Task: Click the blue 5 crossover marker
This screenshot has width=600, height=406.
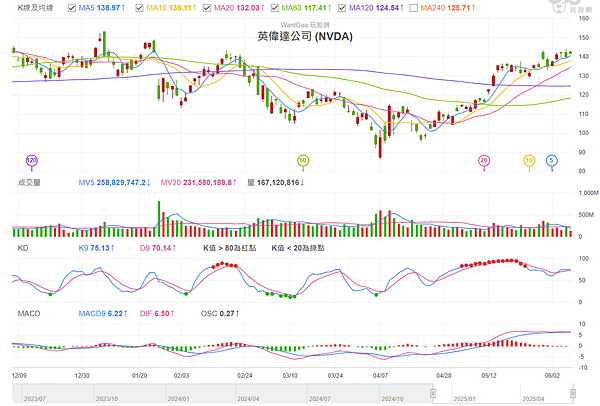Action: (551, 161)
